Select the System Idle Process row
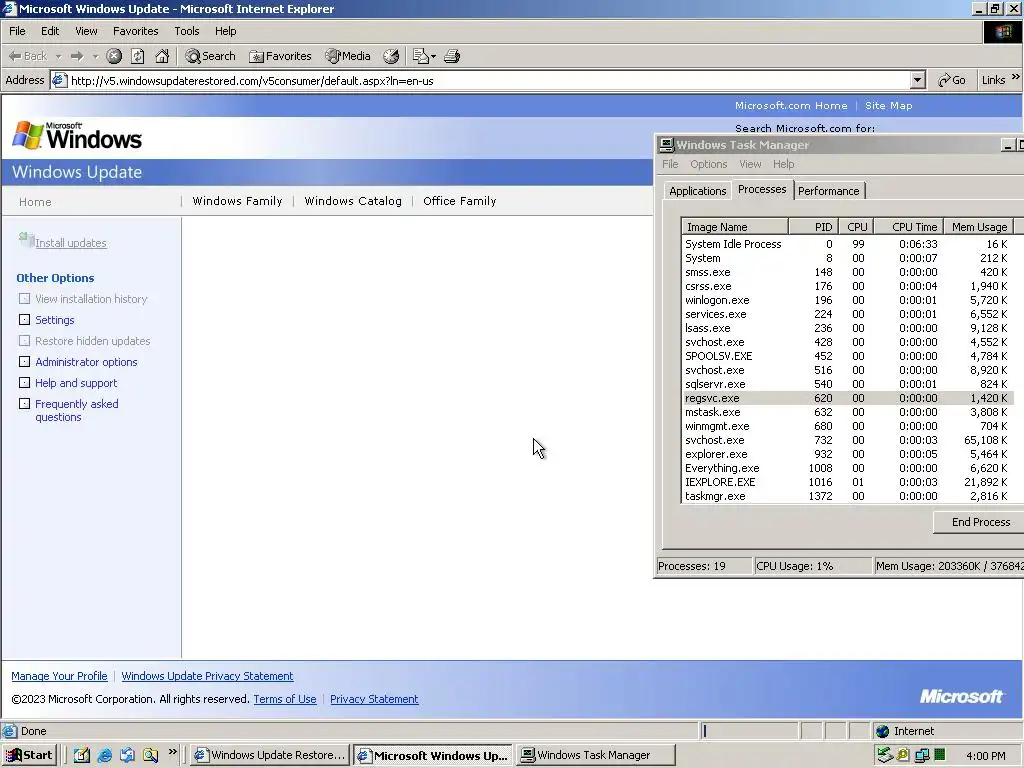The image size is (1024, 768). coord(847,244)
